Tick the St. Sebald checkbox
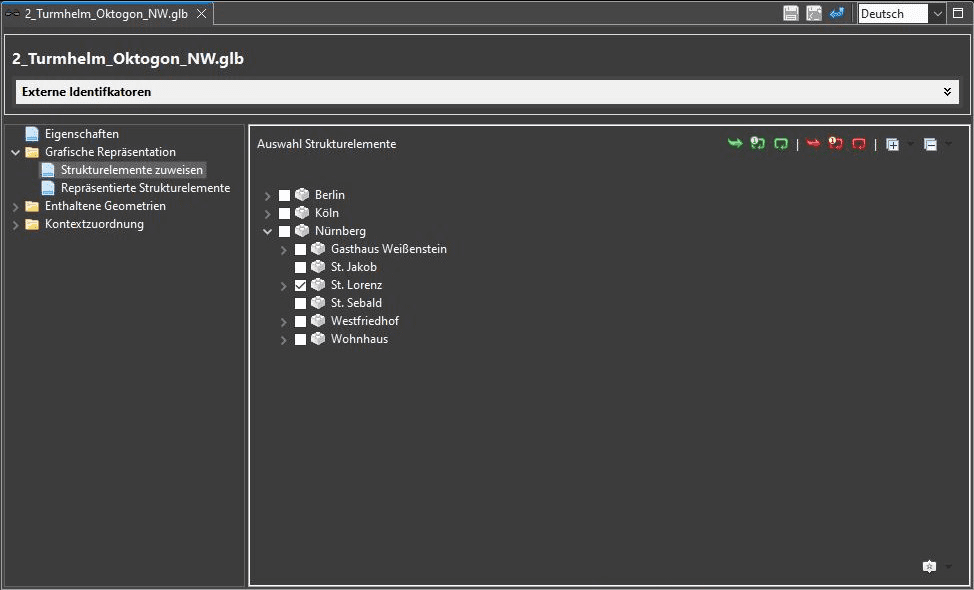Viewport: 974px width, 590px height. click(x=301, y=304)
